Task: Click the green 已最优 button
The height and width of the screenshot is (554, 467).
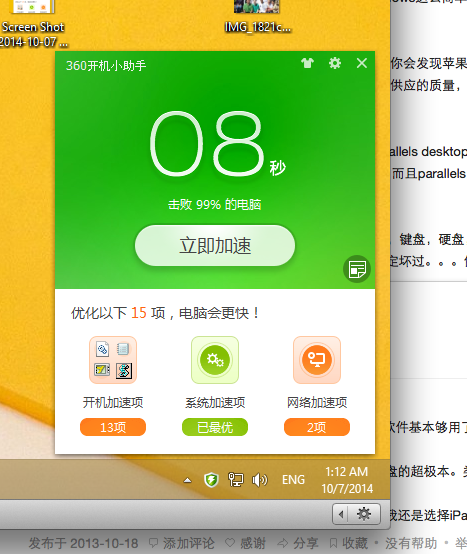Action: click(215, 427)
